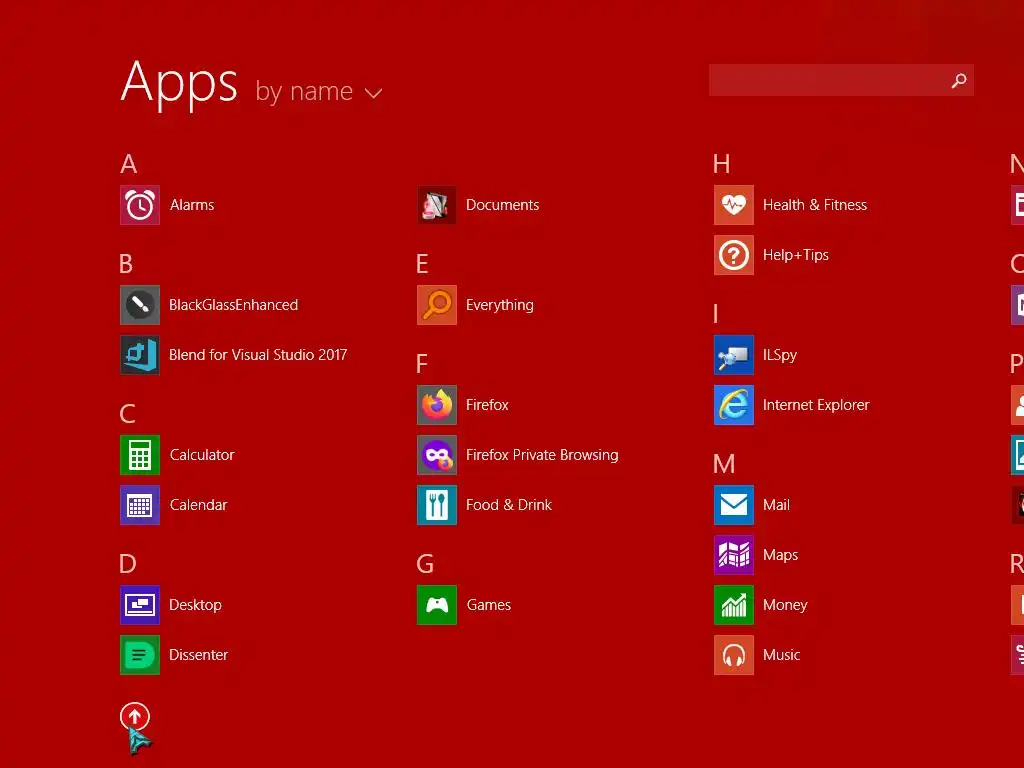Image resolution: width=1024 pixels, height=768 pixels.
Task: Open the Money tile icon
Action: [x=734, y=605]
